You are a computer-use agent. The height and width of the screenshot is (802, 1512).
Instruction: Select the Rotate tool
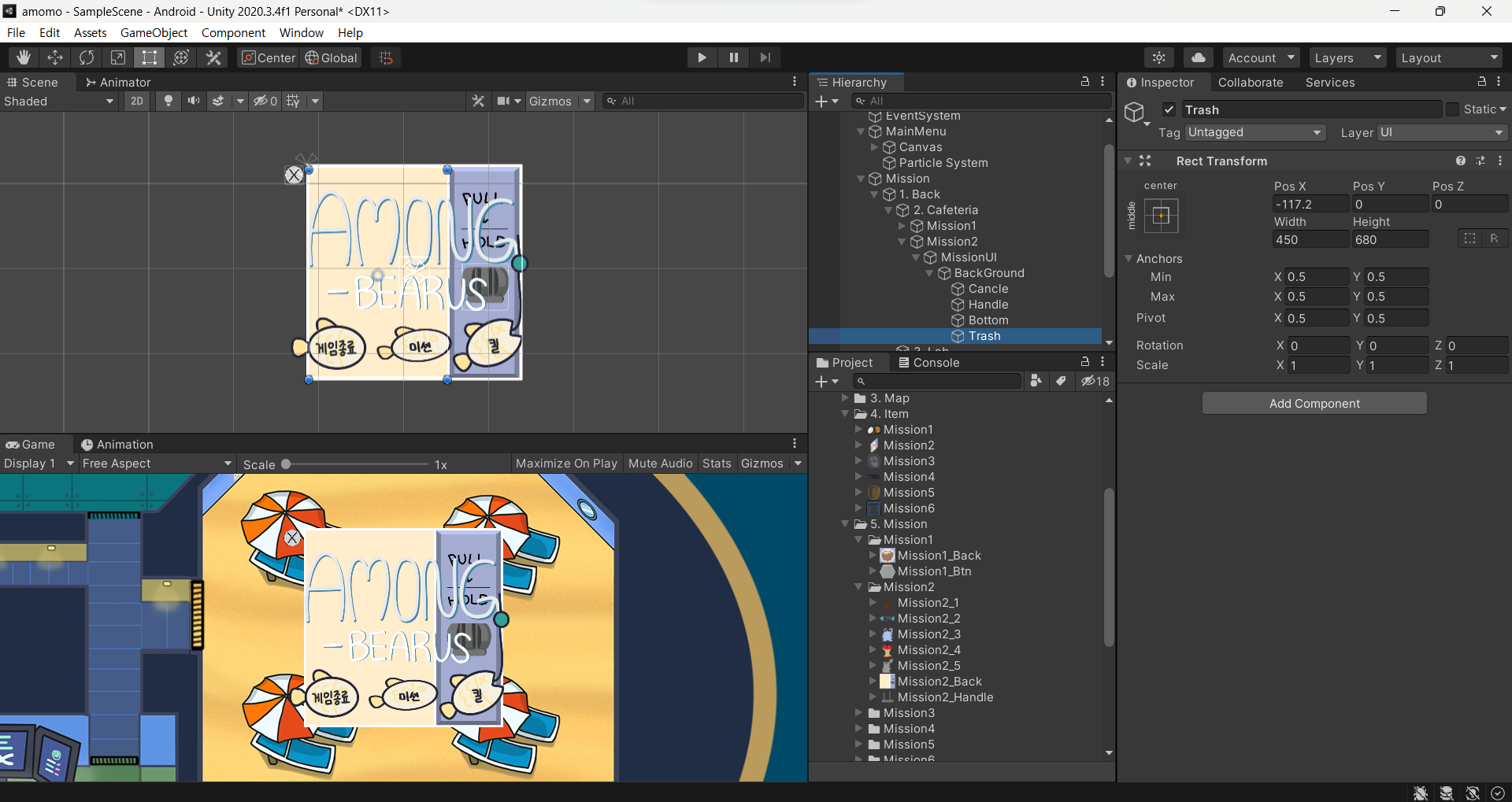(x=87, y=57)
